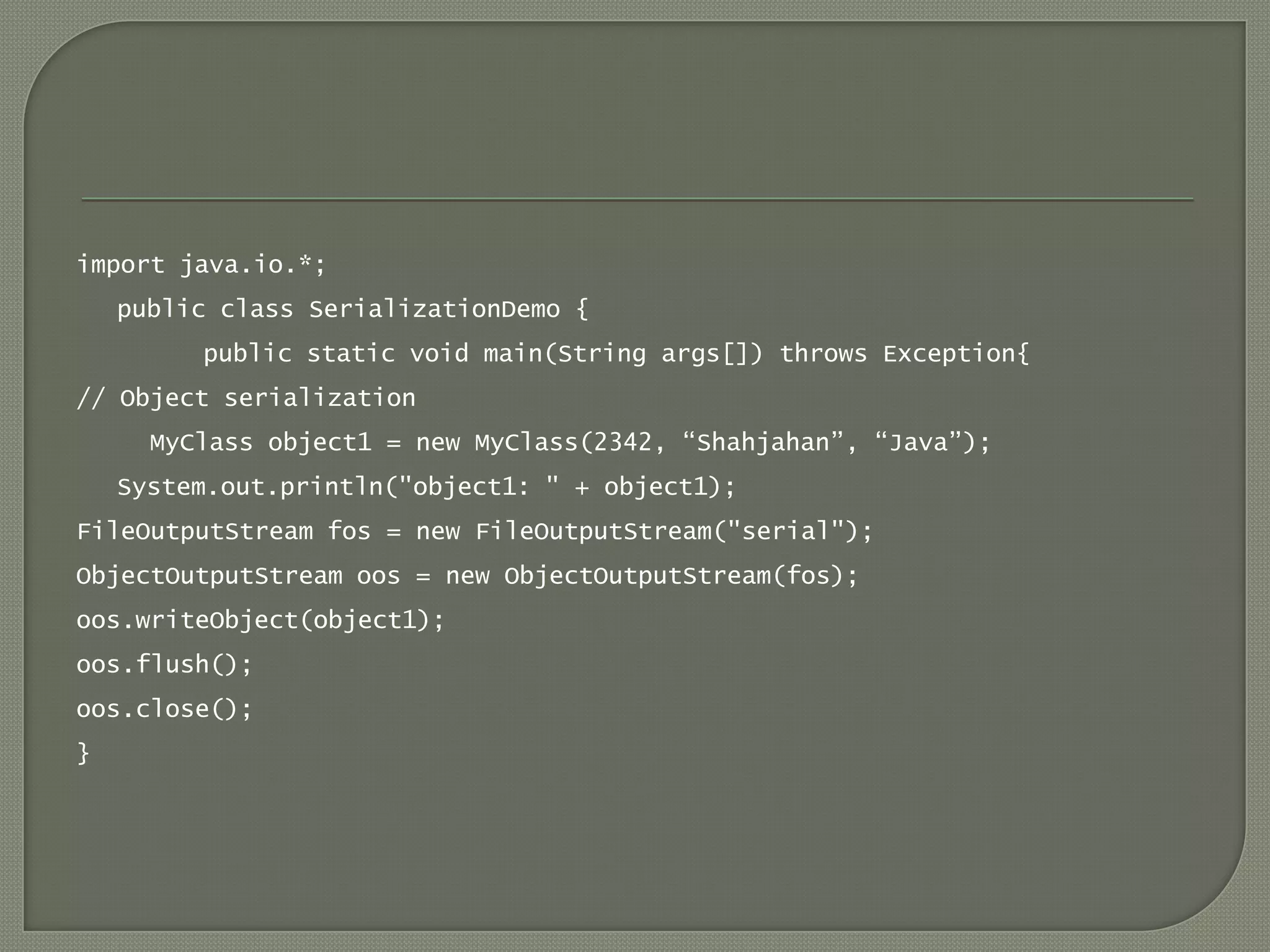Click 'new ObjectOutputStream(fos);' expression
Viewport: 1270px width, 952px height.
point(652,576)
